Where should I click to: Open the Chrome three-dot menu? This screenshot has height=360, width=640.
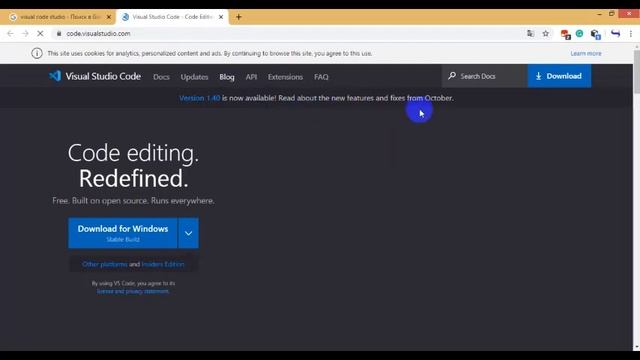(631, 33)
